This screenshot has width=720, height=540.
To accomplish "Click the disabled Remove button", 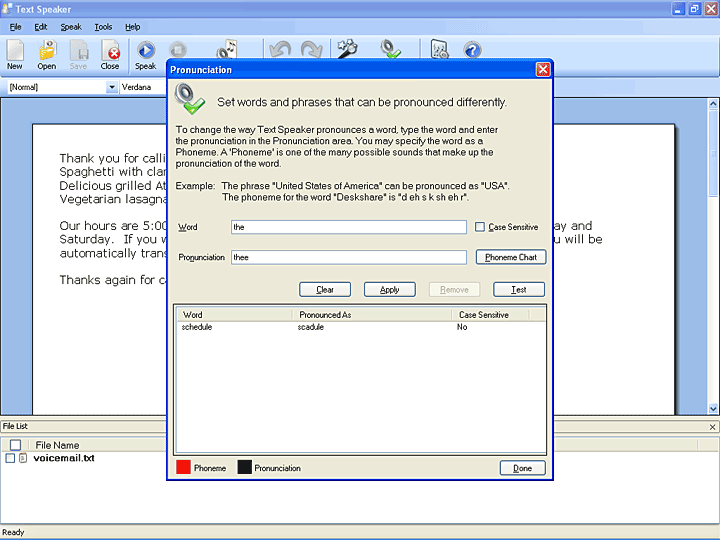I will [455, 290].
